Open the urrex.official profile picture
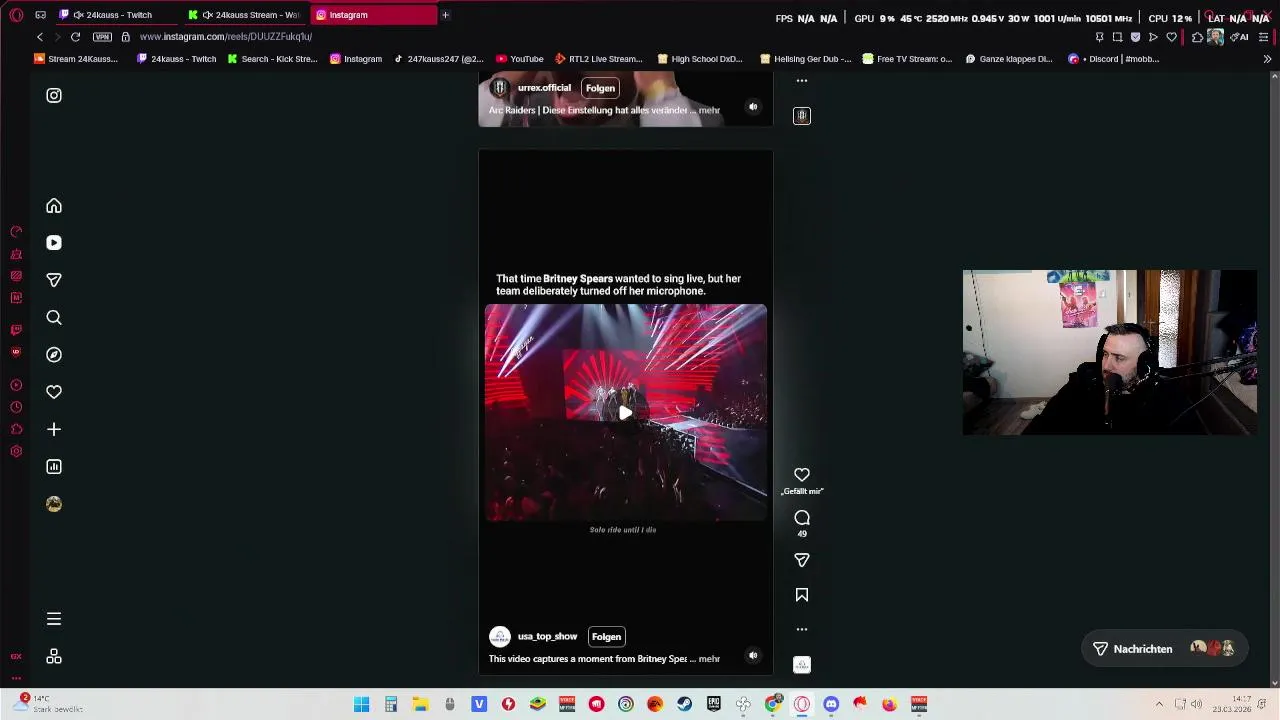 click(500, 88)
